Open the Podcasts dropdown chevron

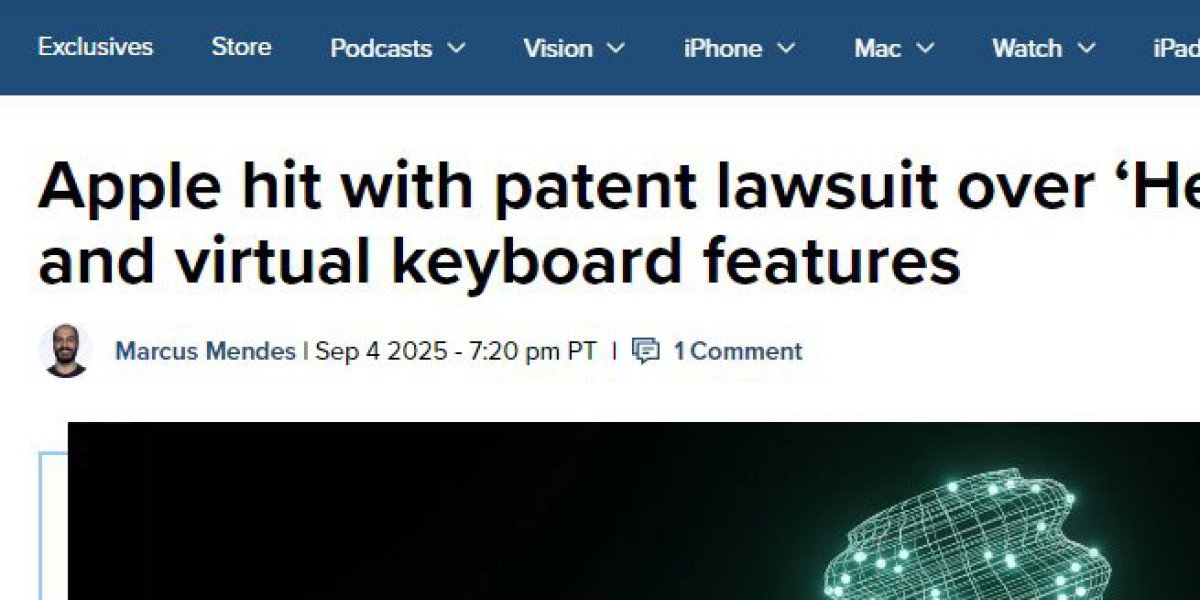(x=456, y=49)
